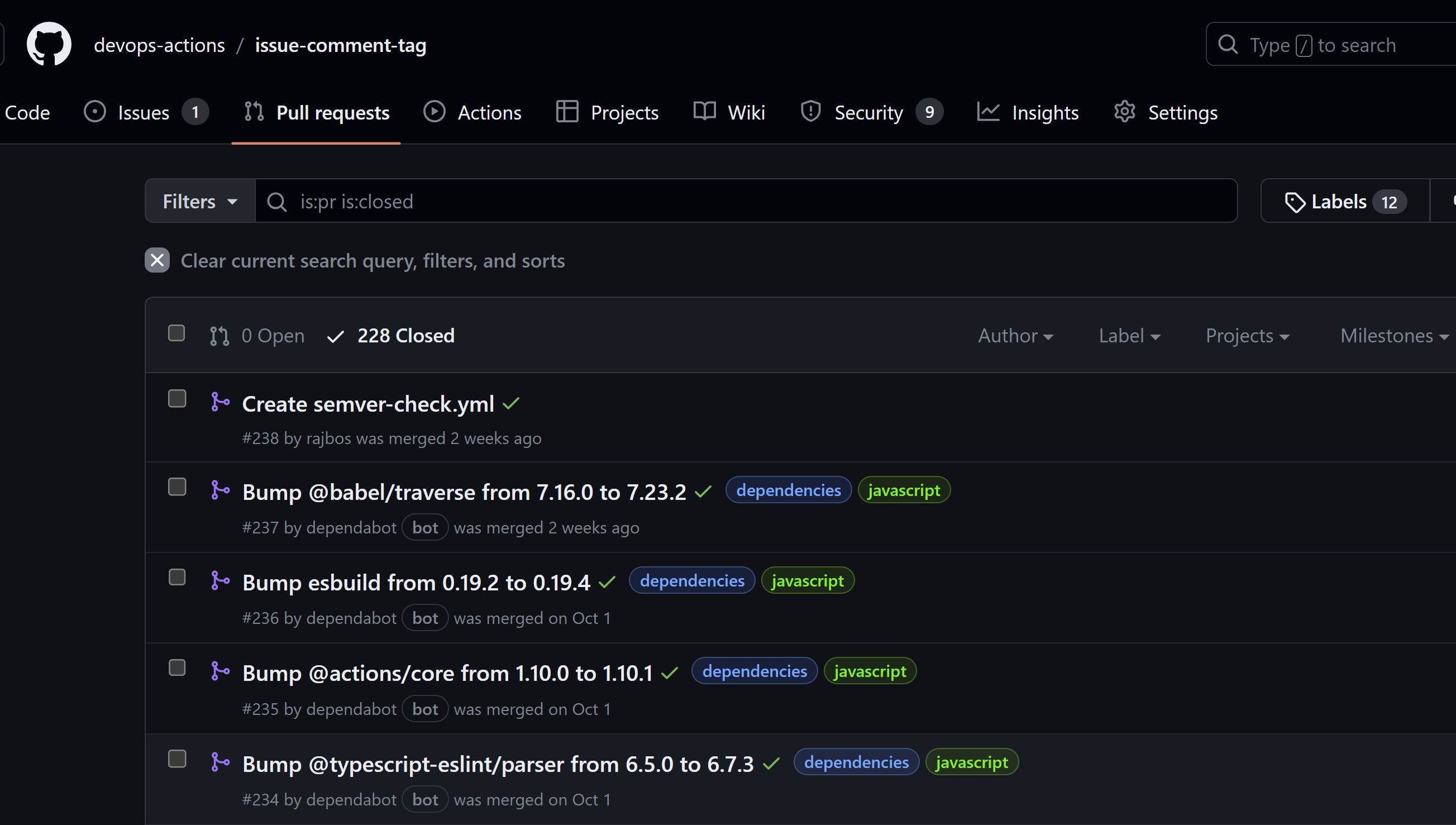Click the Actions play icon
The width and height of the screenshot is (1456, 825).
coord(434,112)
